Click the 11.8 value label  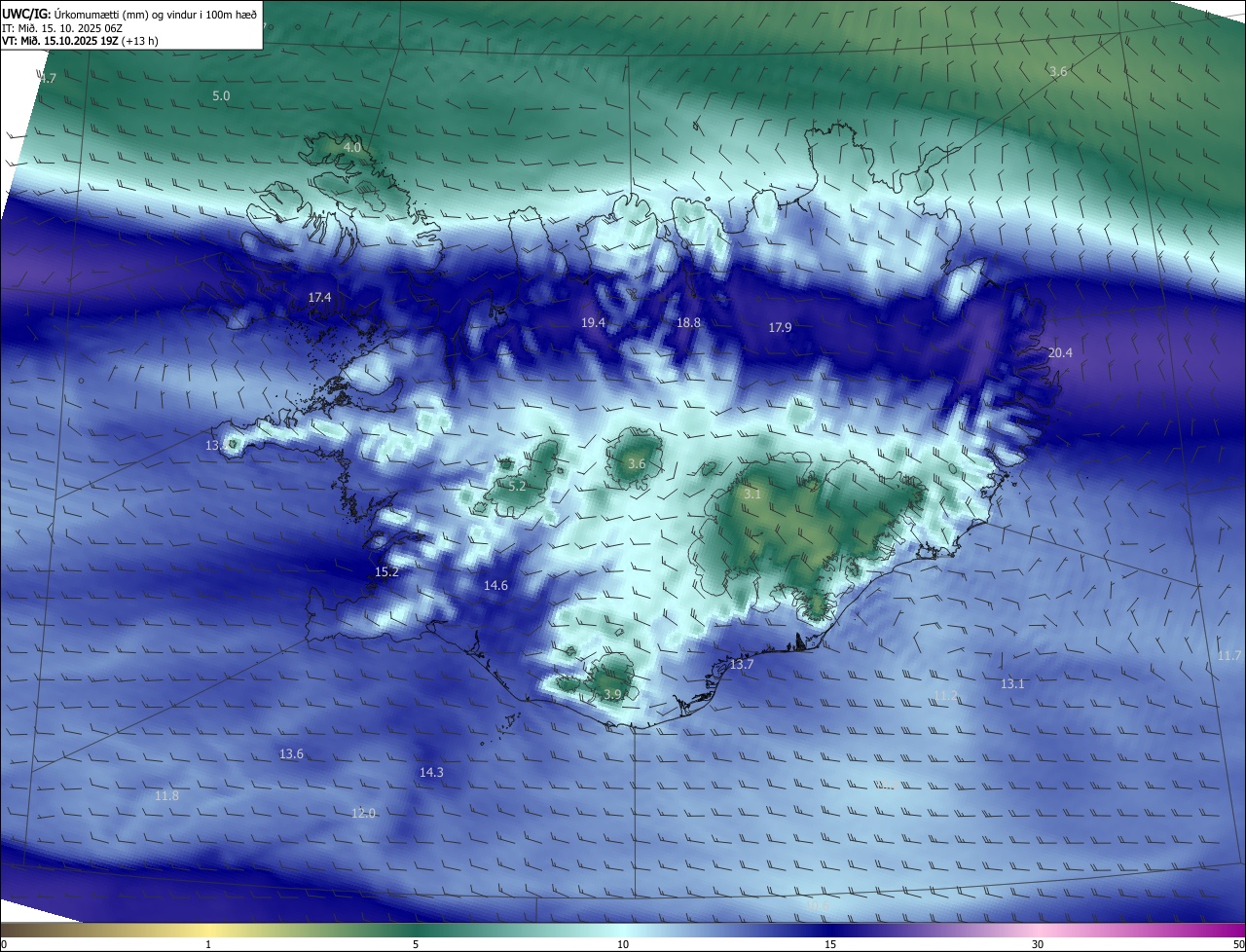click(166, 795)
